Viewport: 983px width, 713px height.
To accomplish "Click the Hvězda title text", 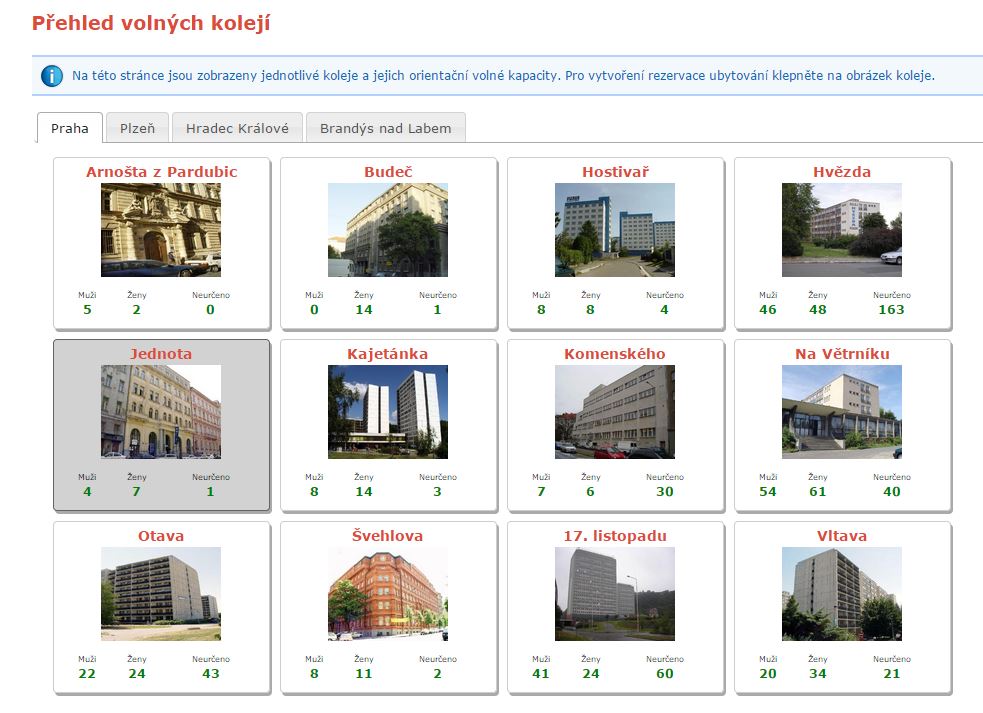I will click(x=842, y=172).
